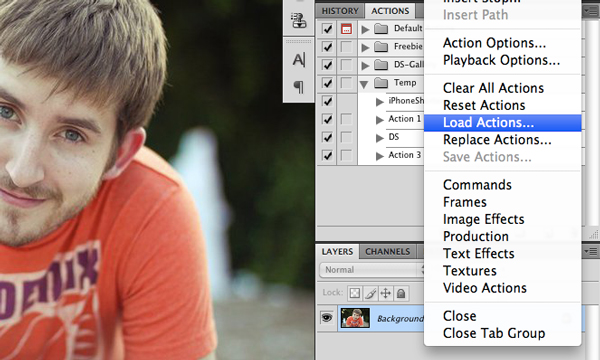
Task: Toggle the Action 1 checkmark
Action: pos(327,119)
